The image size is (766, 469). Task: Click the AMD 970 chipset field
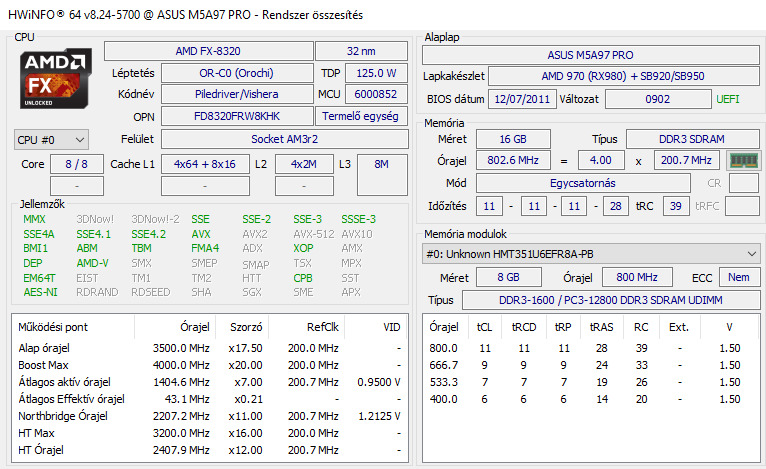[621, 76]
